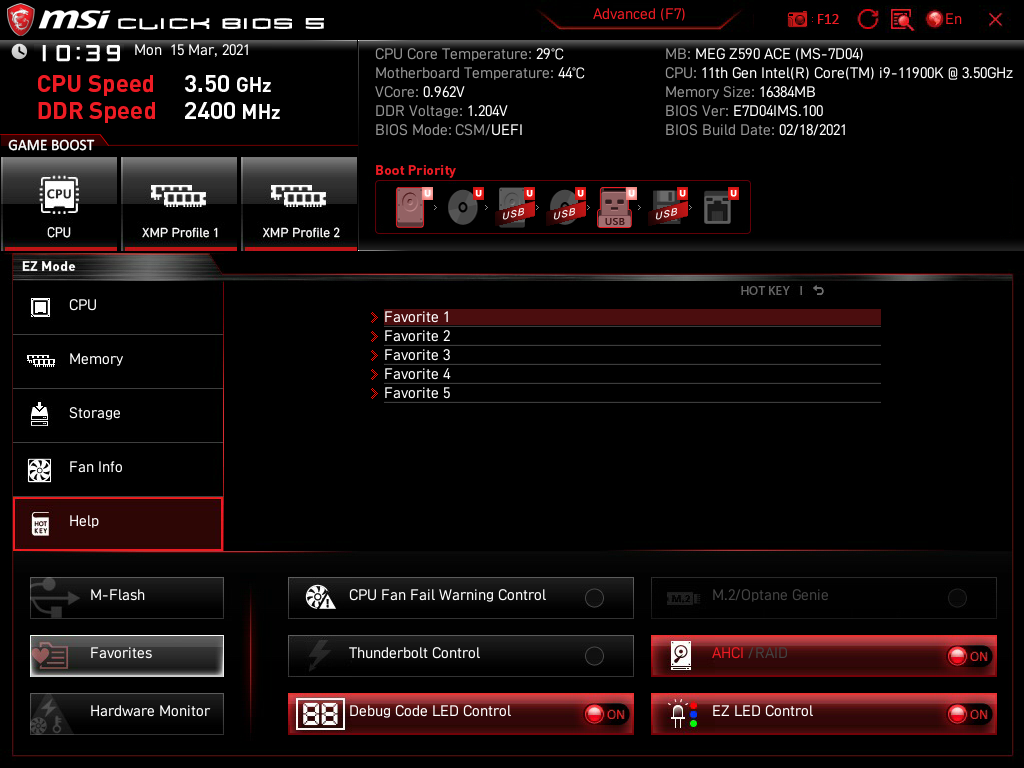Screen dimensions: 1024x768
Task: Click the Boot Priority heading
Action: pos(415,170)
